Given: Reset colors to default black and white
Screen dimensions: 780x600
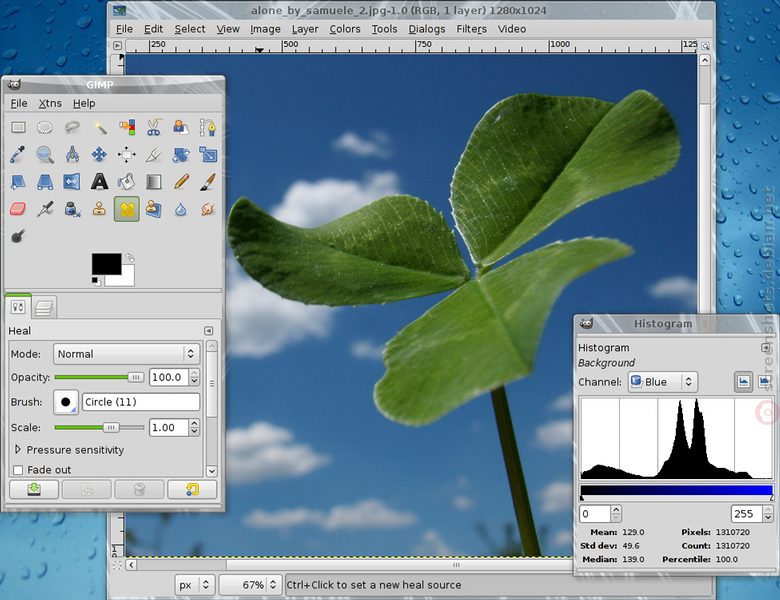Looking at the screenshot, I should click(96, 282).
